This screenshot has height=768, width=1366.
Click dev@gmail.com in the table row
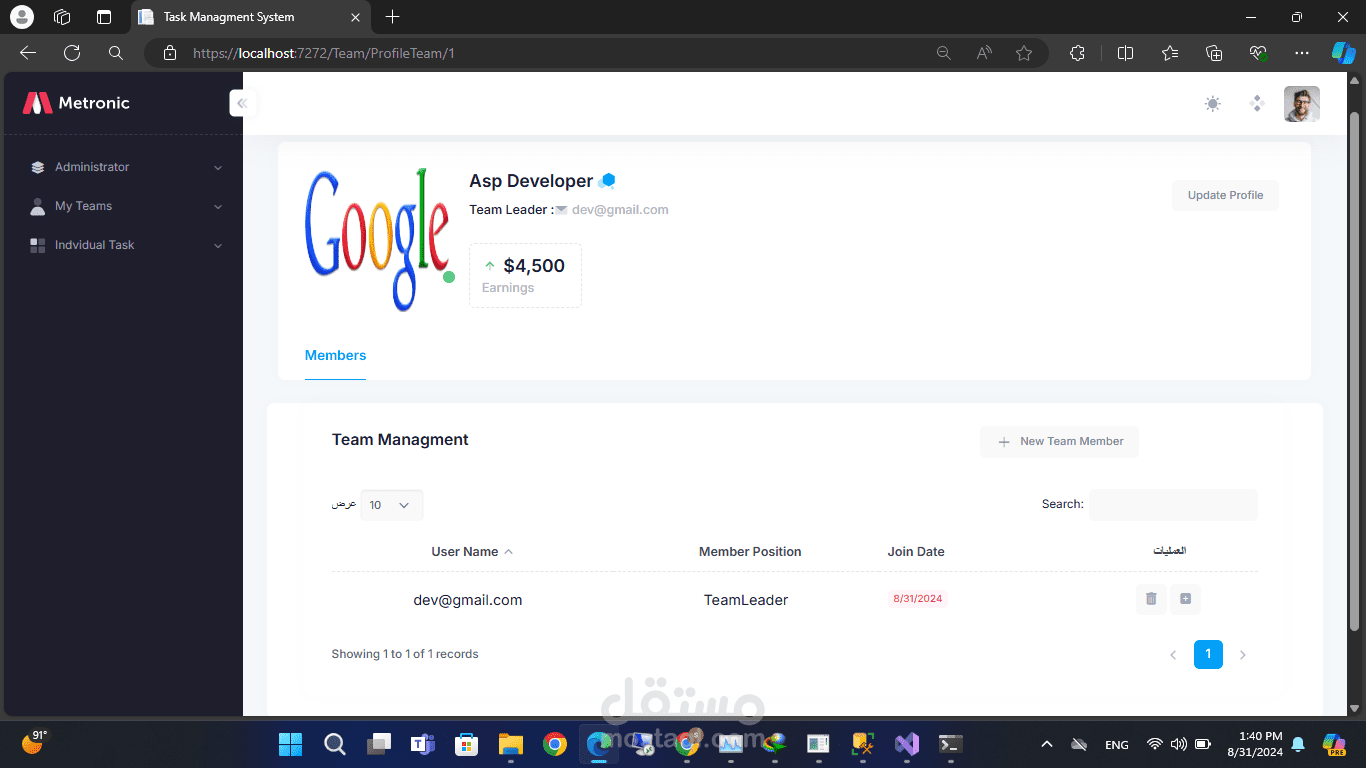(468, 600)
